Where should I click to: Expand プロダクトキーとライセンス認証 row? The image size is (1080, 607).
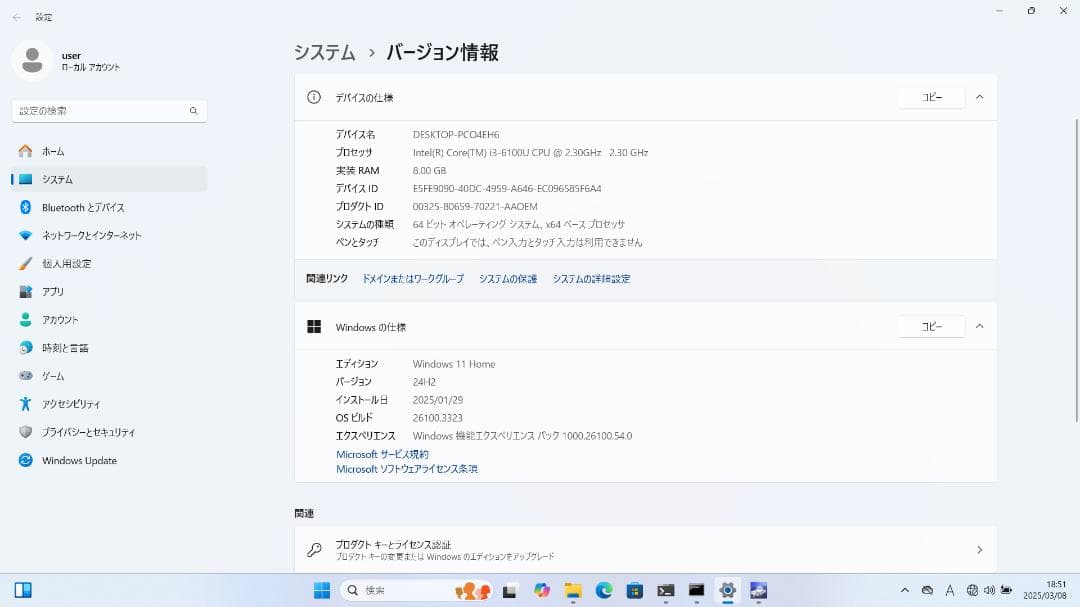(x=977, y=549)
